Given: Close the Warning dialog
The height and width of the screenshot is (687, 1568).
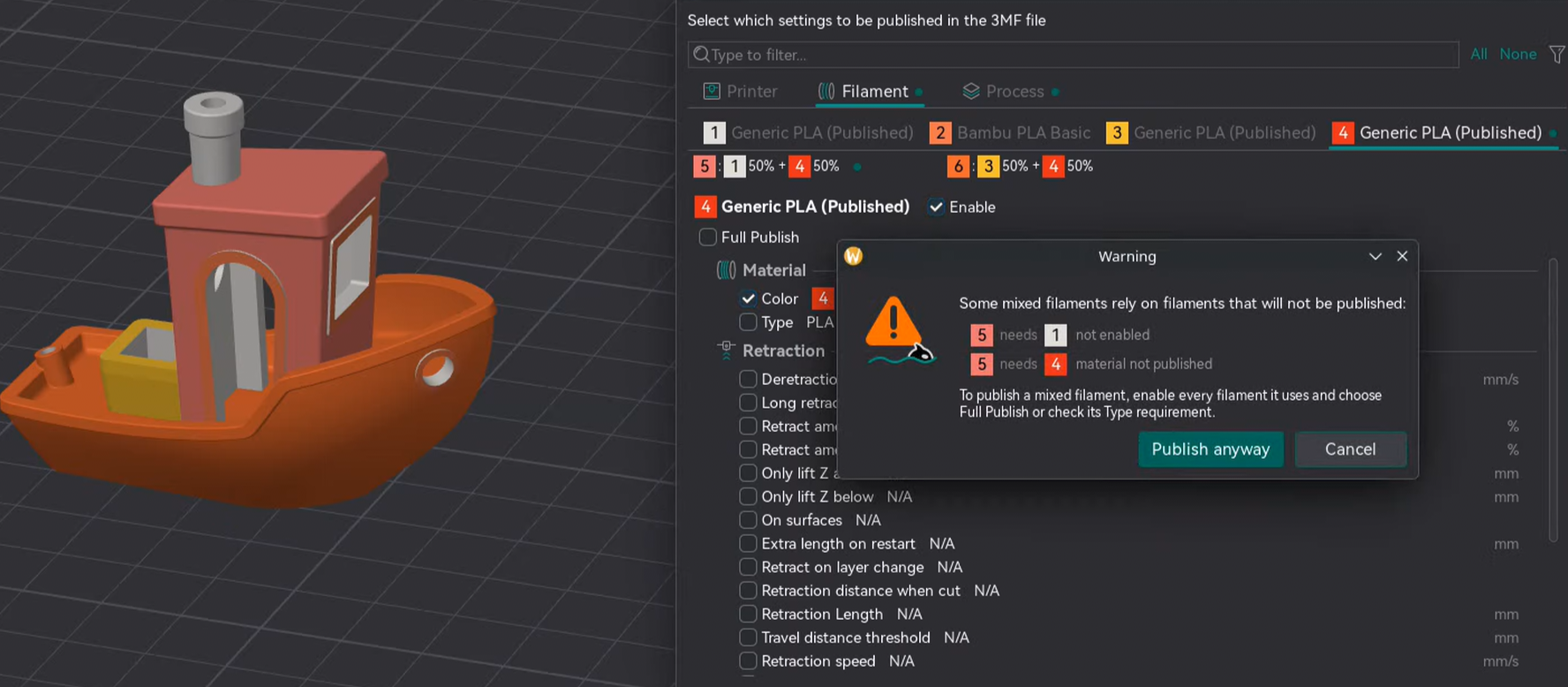Looking at the screenshot, I should (x=1402, y=256).
